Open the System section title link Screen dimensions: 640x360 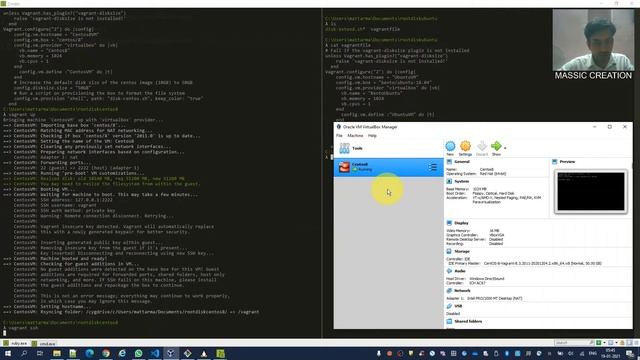pyautogui.click(x=462, y=181)
